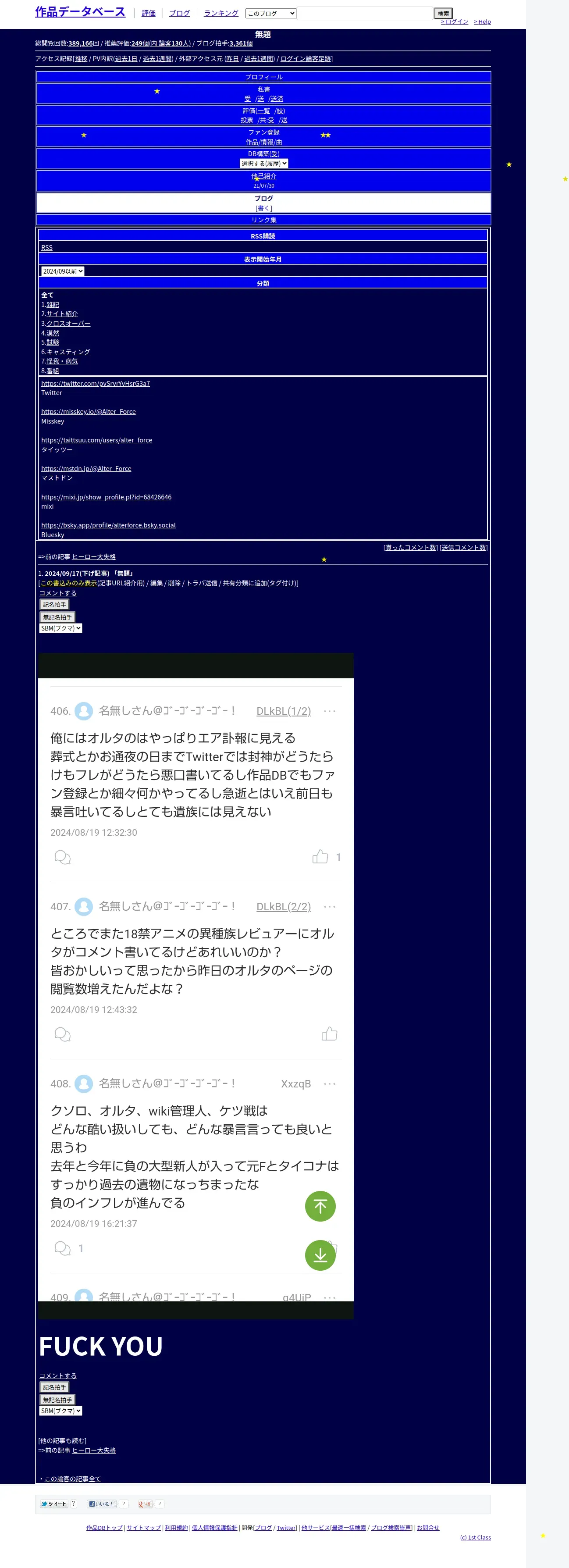Click the Google +1 button
569x1568 pixels.
(x=145, y=1504)
